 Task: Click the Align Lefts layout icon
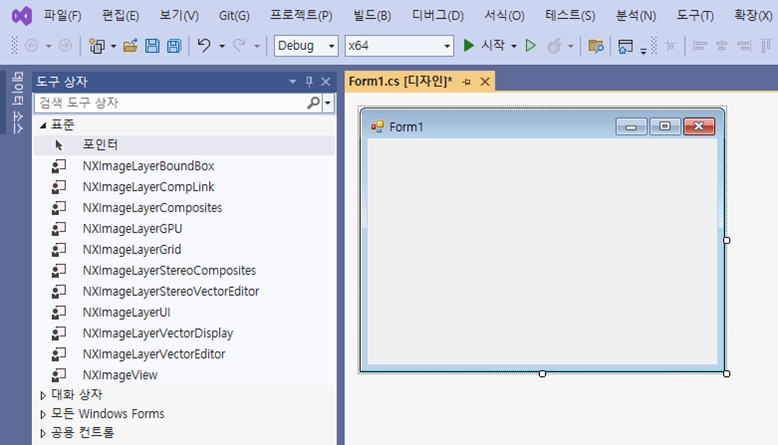(x=700, y=46)
